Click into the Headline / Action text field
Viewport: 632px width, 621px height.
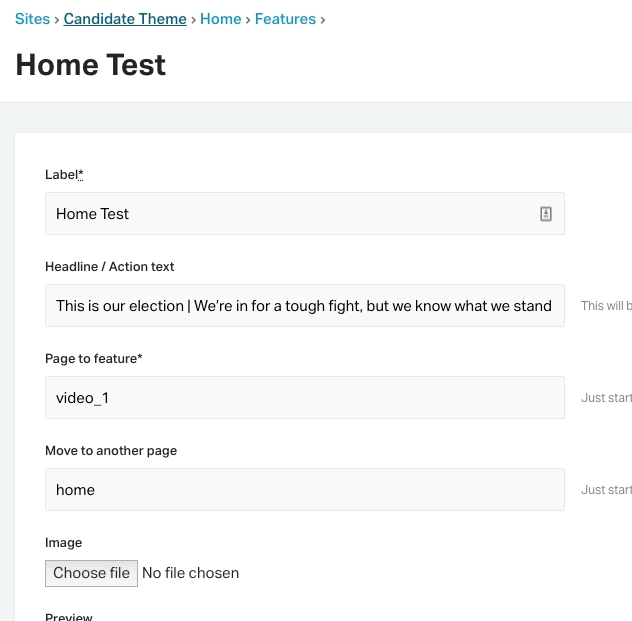click(304, 306)
